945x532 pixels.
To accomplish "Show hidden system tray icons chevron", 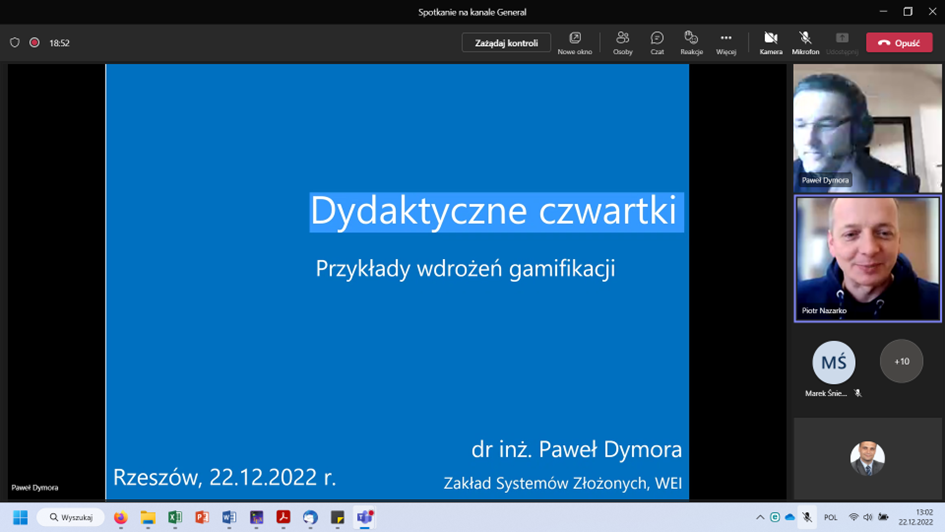I will click(x=760, y=517).
